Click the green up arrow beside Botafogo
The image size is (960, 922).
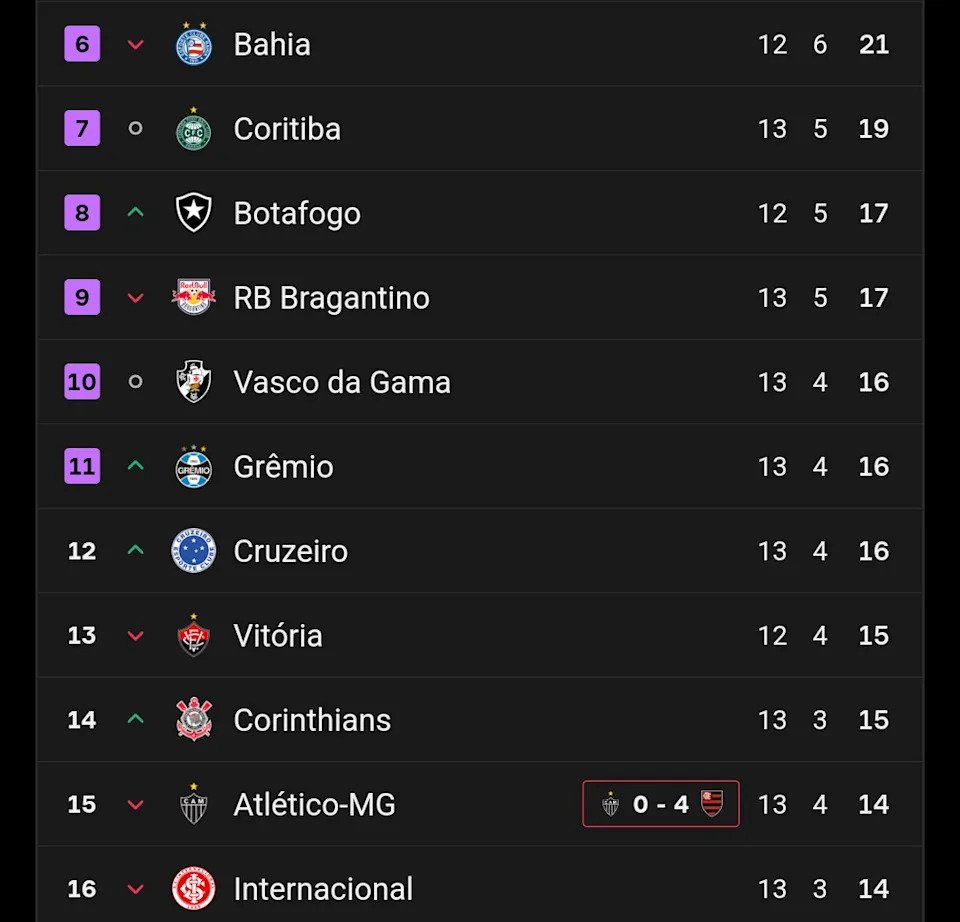click(x=136, y=213)
